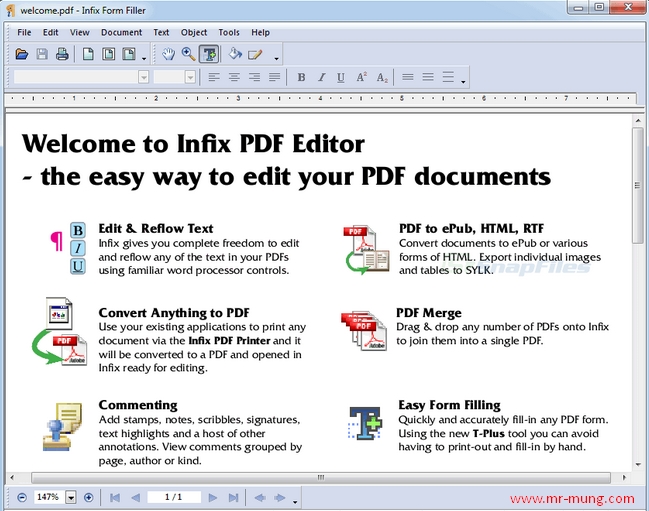Open the Document menu
649x511 pixels.
click(x=121, y=32)
